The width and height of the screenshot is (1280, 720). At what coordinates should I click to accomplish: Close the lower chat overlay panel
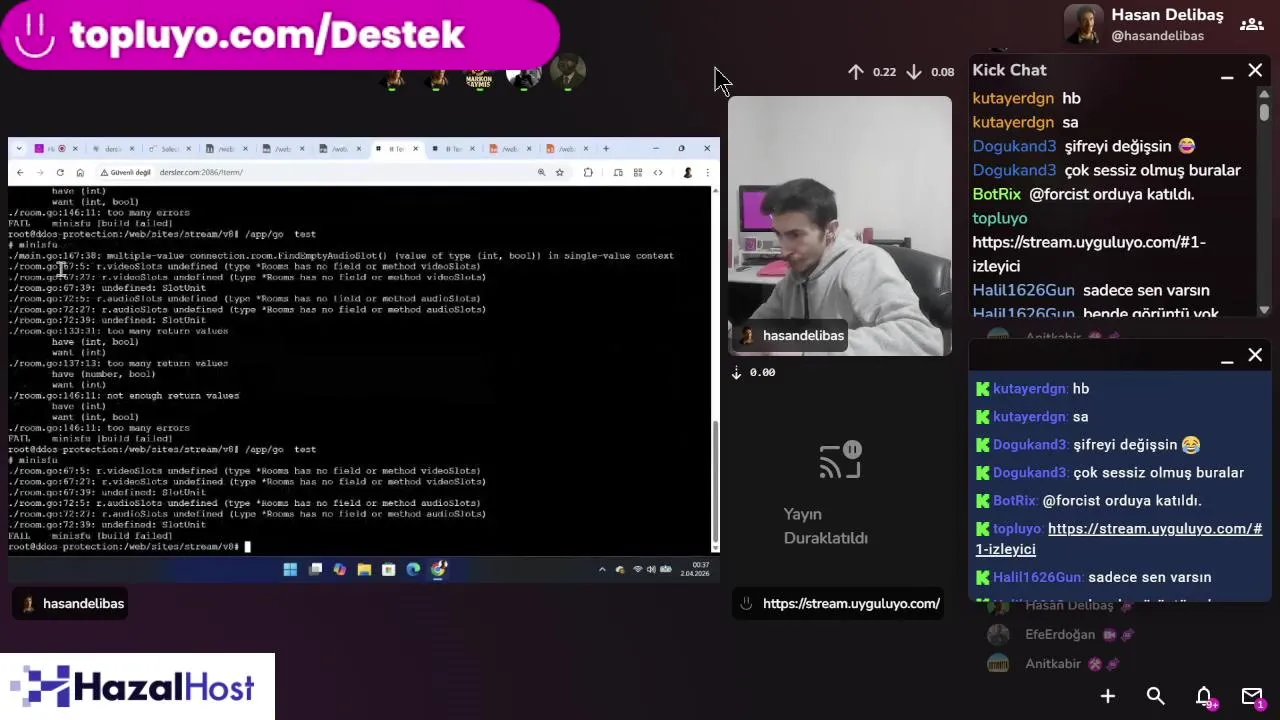coord(1255,355)
